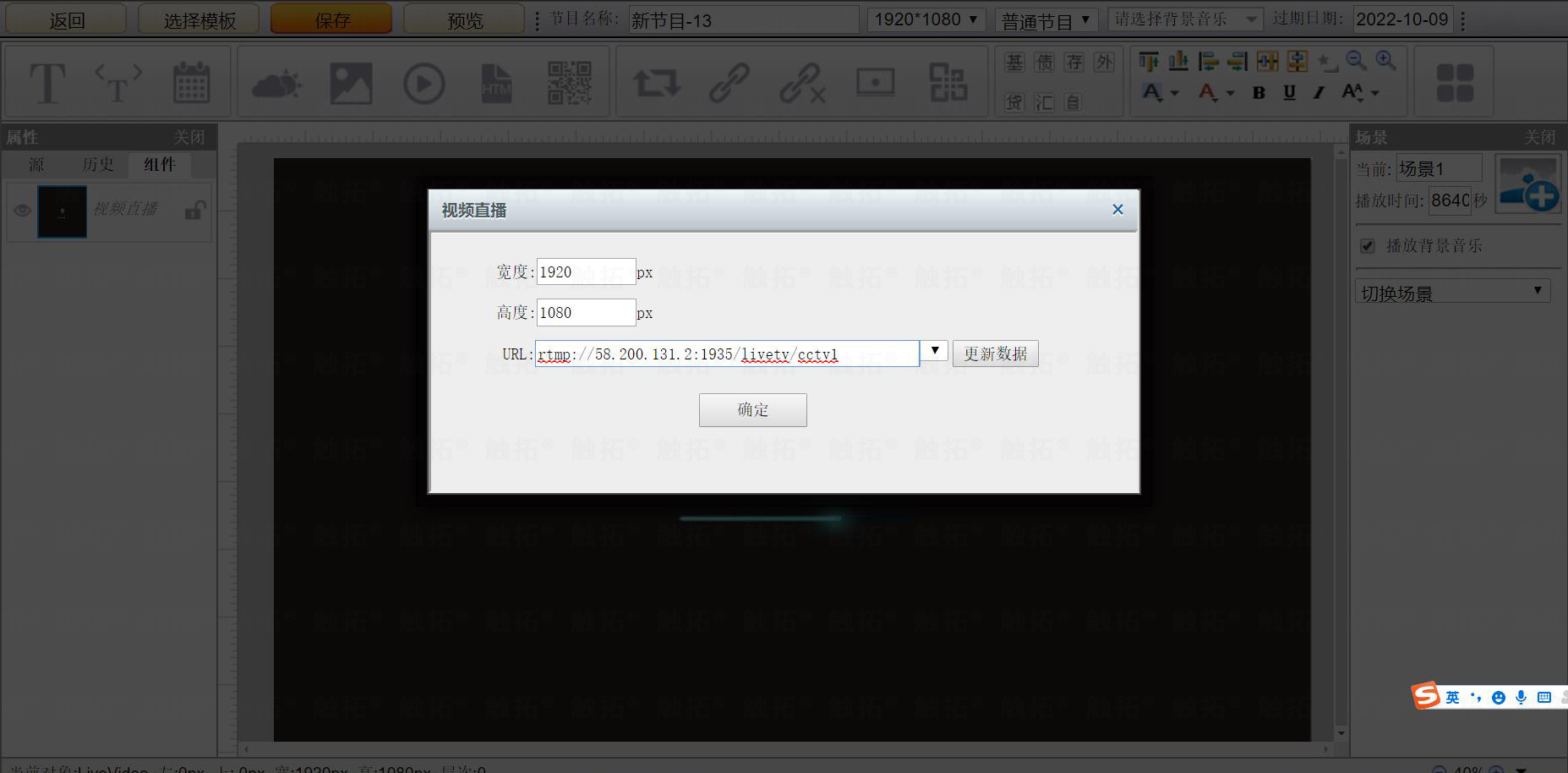Screen dimensions: 1568x773
Task: Hide the 视频直播 layer via eye icon
Action: point(22,211)
